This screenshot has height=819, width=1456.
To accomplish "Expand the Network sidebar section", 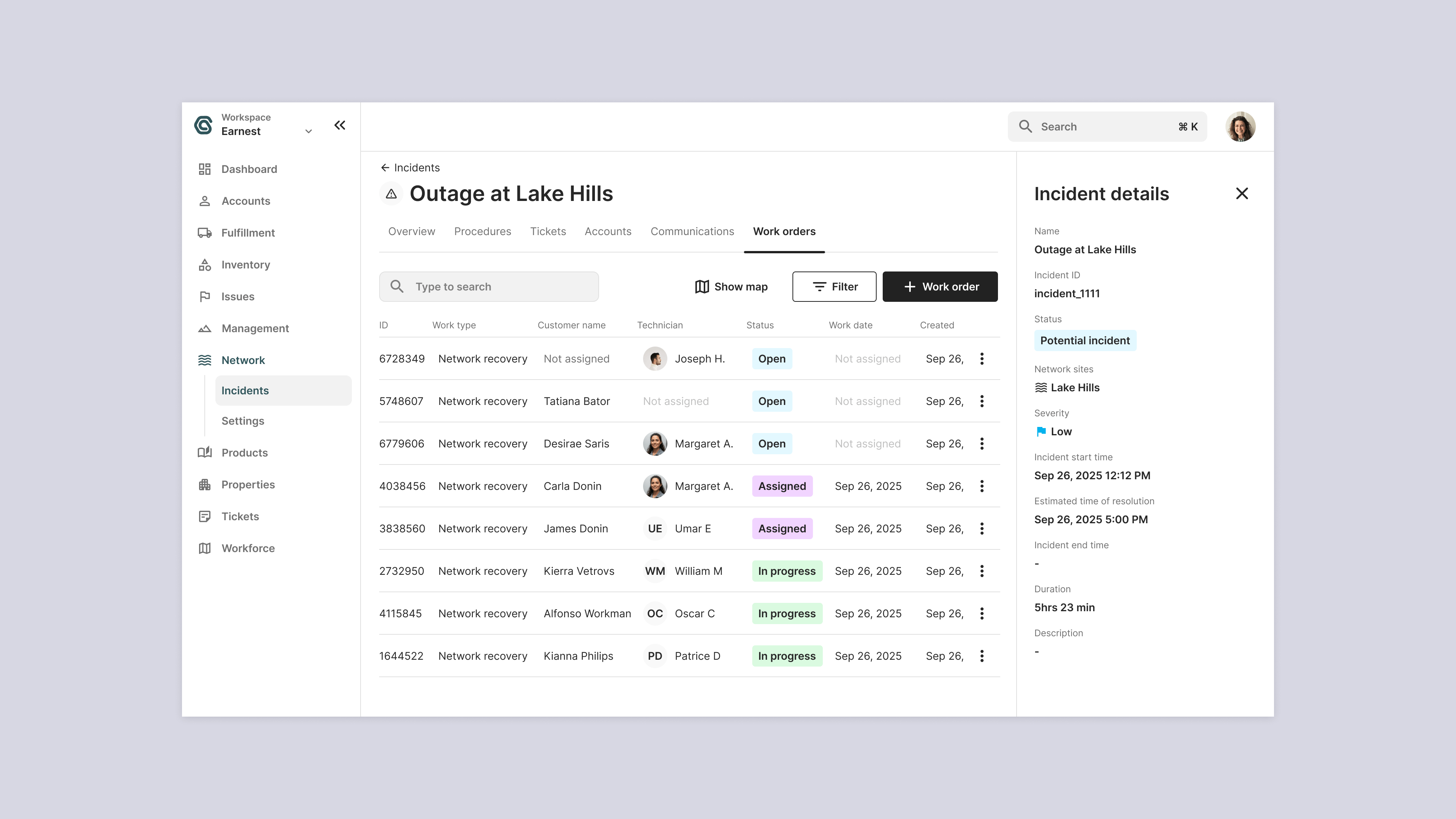I will (243, 360).
